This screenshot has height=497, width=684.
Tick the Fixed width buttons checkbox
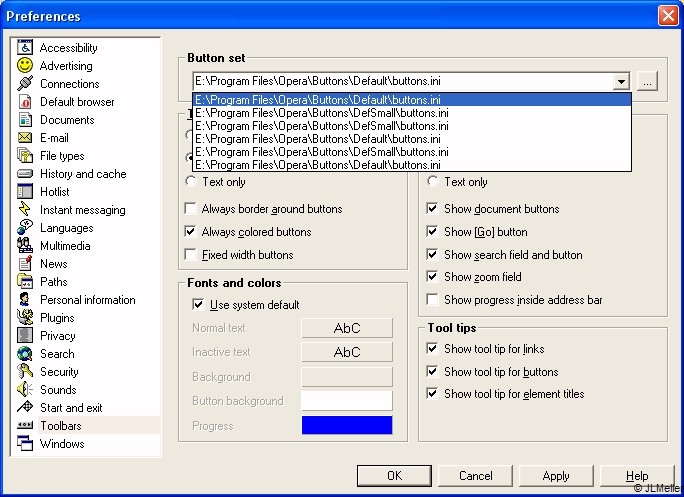(x=191, y=254)
